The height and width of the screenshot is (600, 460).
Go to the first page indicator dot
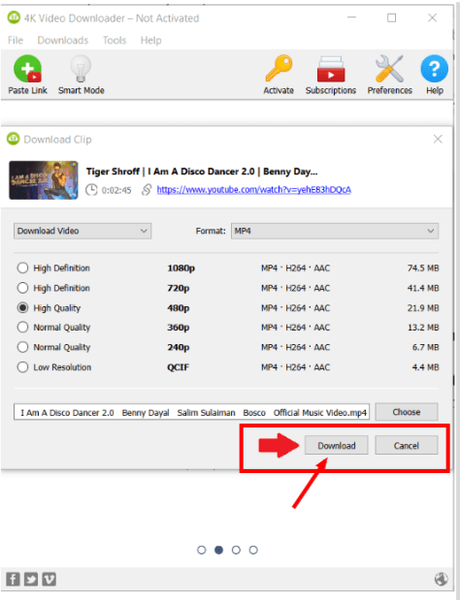(x=201, y=550)
